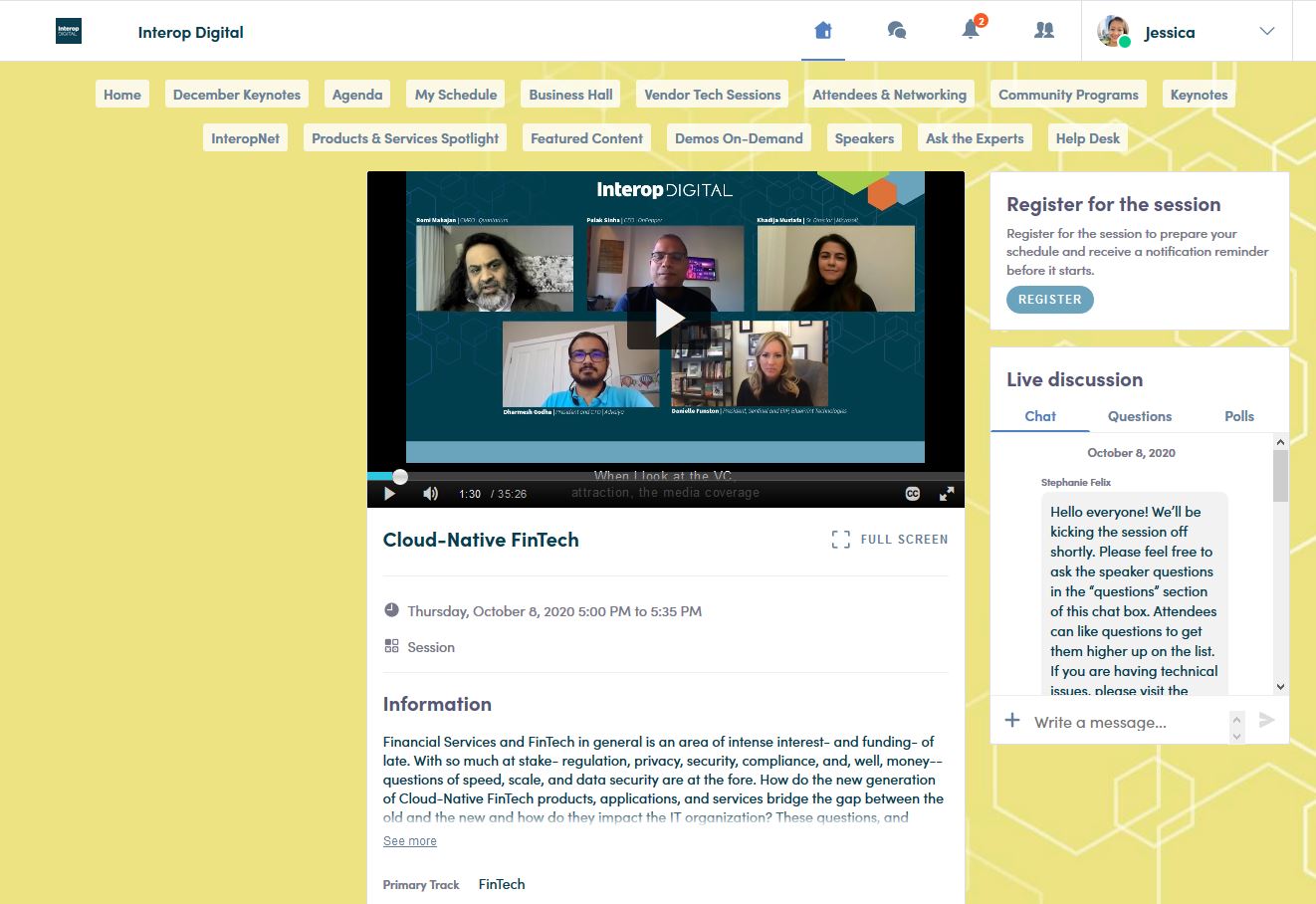Open Featured Content
The width and height of the screenshot is (1316, 904).
(586, 138)
